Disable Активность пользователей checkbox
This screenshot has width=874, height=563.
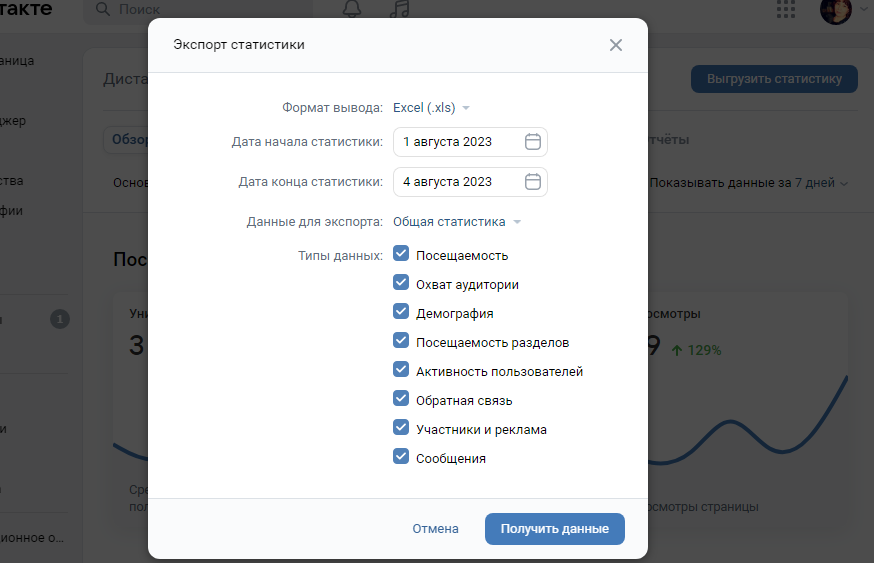tap(401, 370)
